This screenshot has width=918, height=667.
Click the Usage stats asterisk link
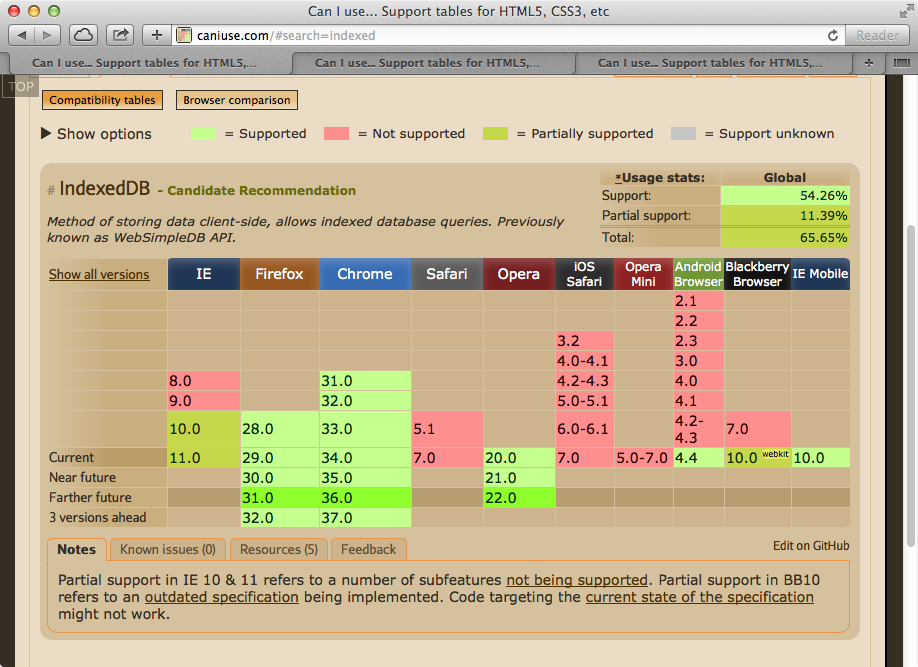pos(618,177)
